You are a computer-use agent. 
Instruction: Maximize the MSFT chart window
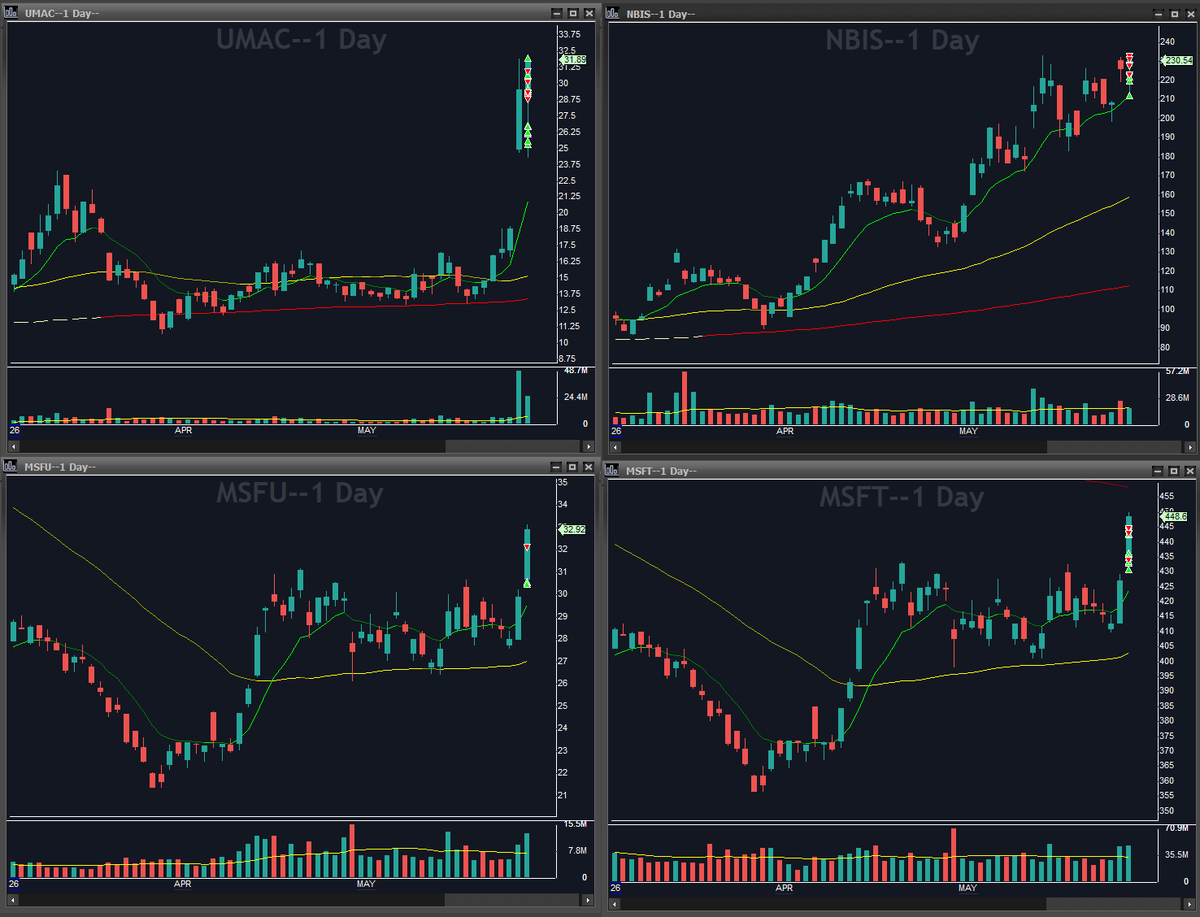pos(1173,470)
